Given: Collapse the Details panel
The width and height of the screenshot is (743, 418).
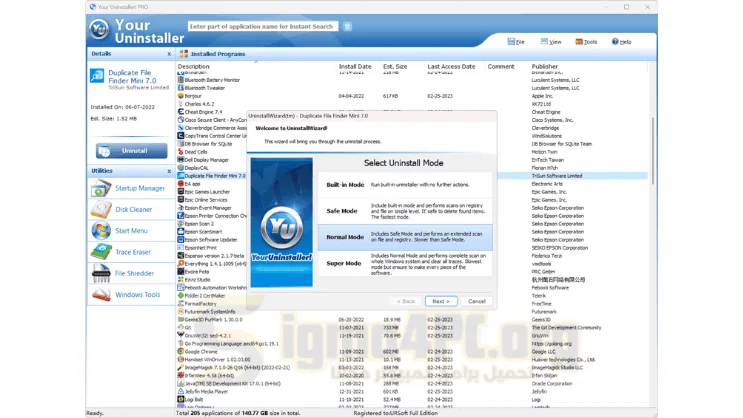Looking at the screenshot, I should click(x=169, y=54).
